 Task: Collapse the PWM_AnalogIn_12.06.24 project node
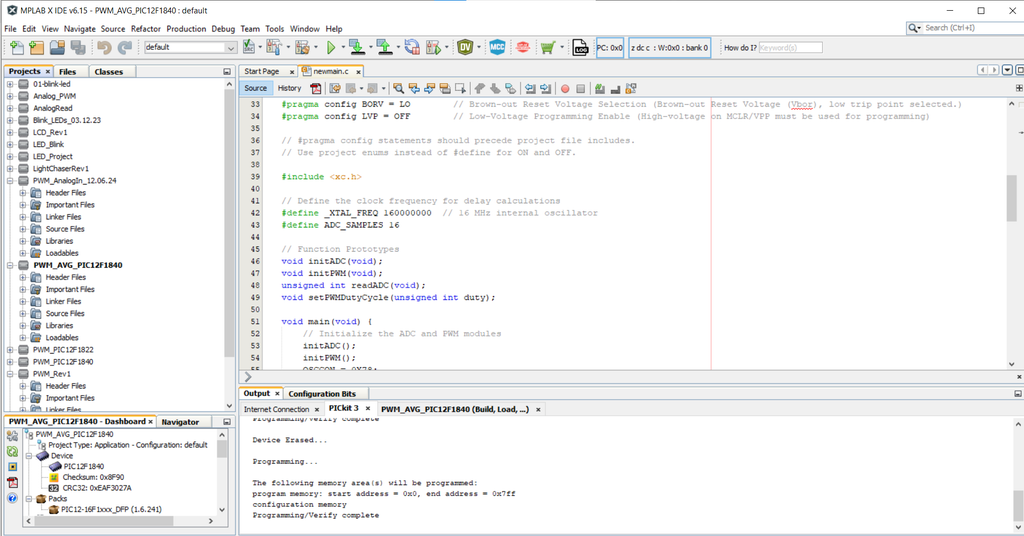click(10, 181)
